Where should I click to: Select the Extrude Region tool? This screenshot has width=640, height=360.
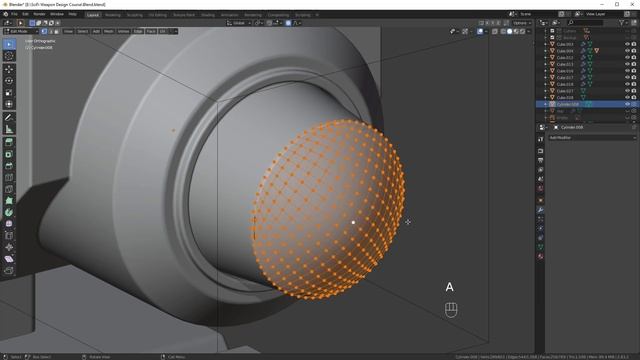pos(9,142)
